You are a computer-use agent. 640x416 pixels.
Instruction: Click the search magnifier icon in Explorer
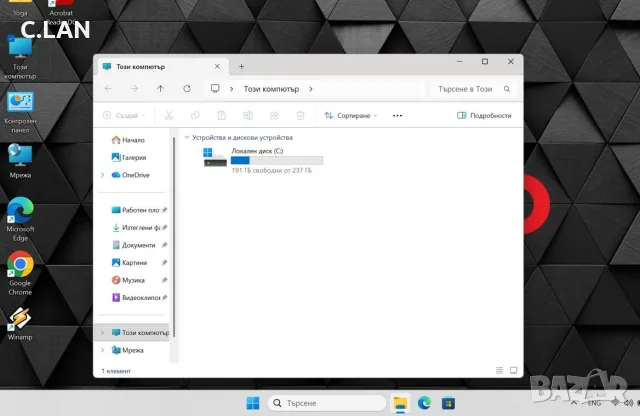click(x=507, y=89)
